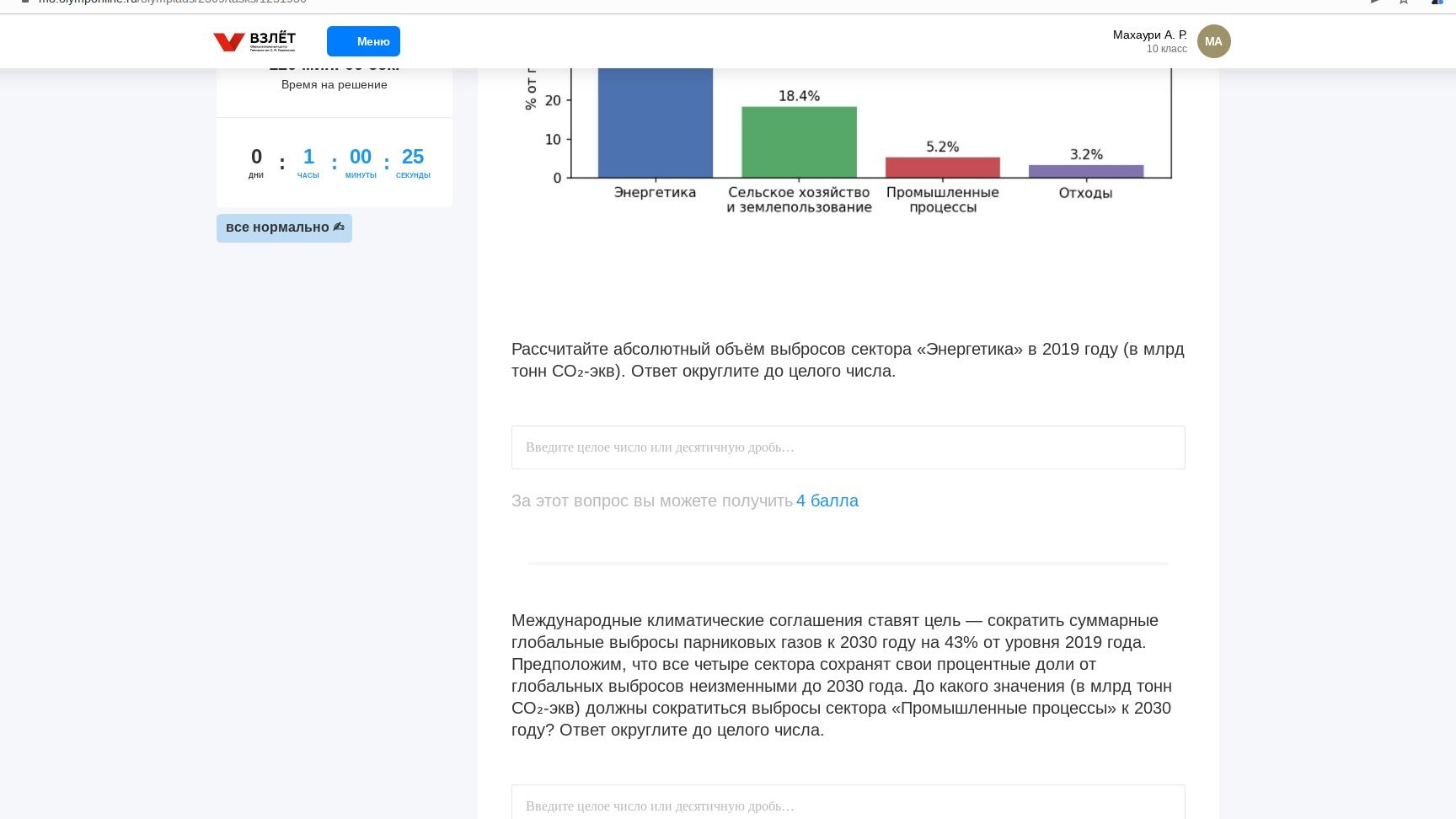Click the '4 балла' score text
The height and width of the screenshot is (819, 1456).
click(x=827, y=500)
